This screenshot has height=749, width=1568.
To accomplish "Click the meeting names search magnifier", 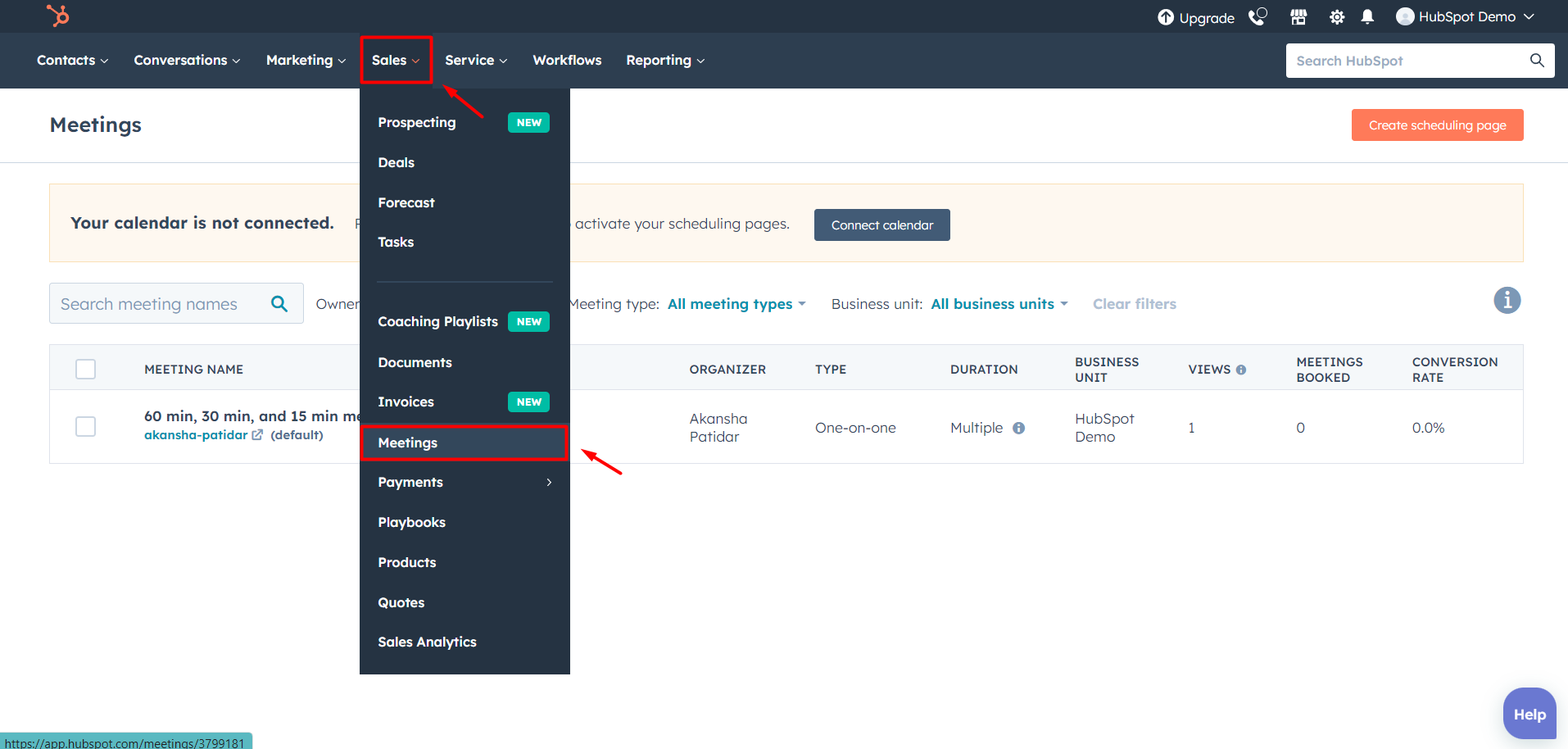I will click(279, 303).
